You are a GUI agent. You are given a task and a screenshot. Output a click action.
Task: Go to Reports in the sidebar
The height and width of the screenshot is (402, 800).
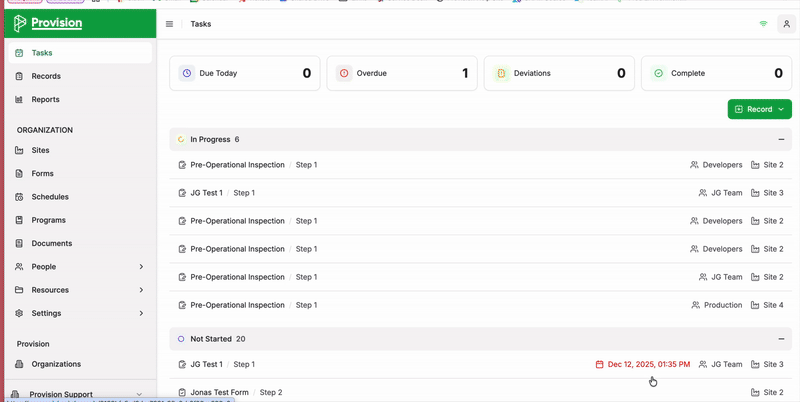45,99
